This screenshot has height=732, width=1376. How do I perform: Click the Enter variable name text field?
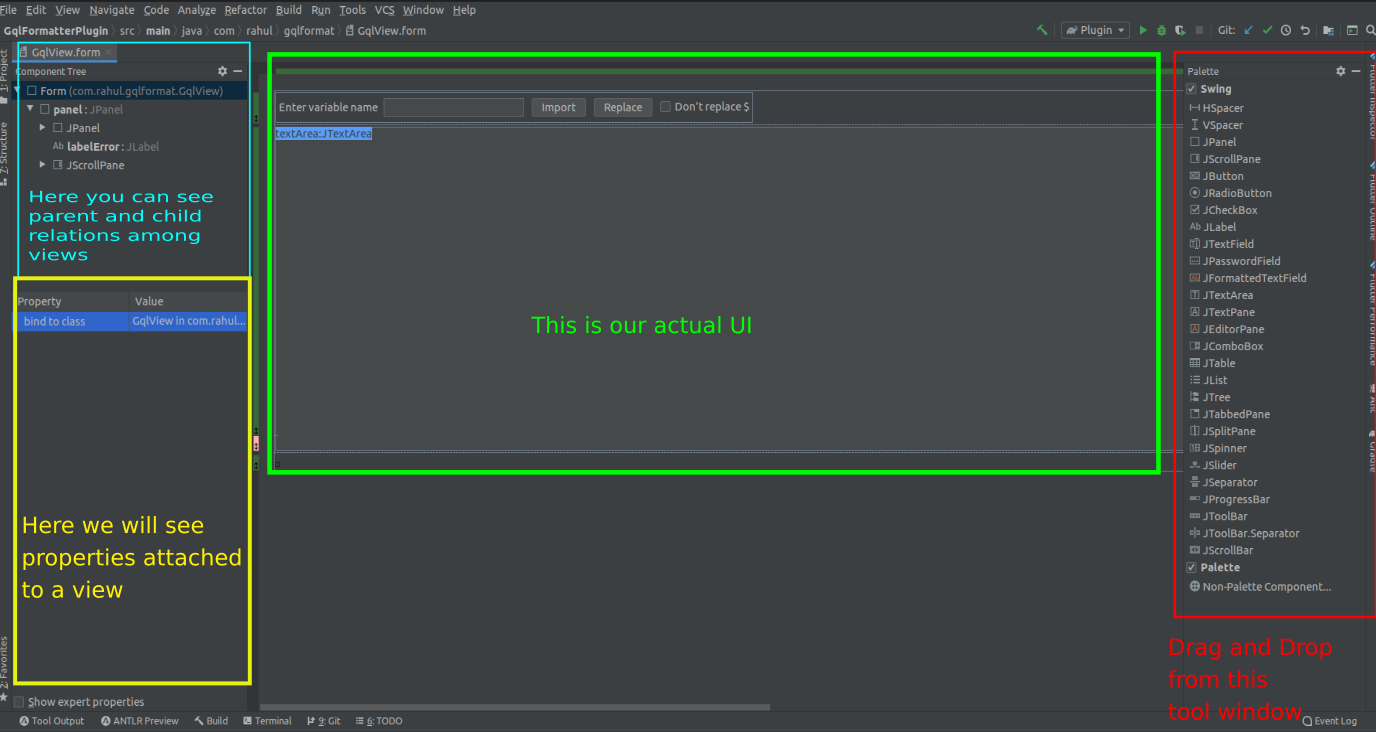pos(454,107)
